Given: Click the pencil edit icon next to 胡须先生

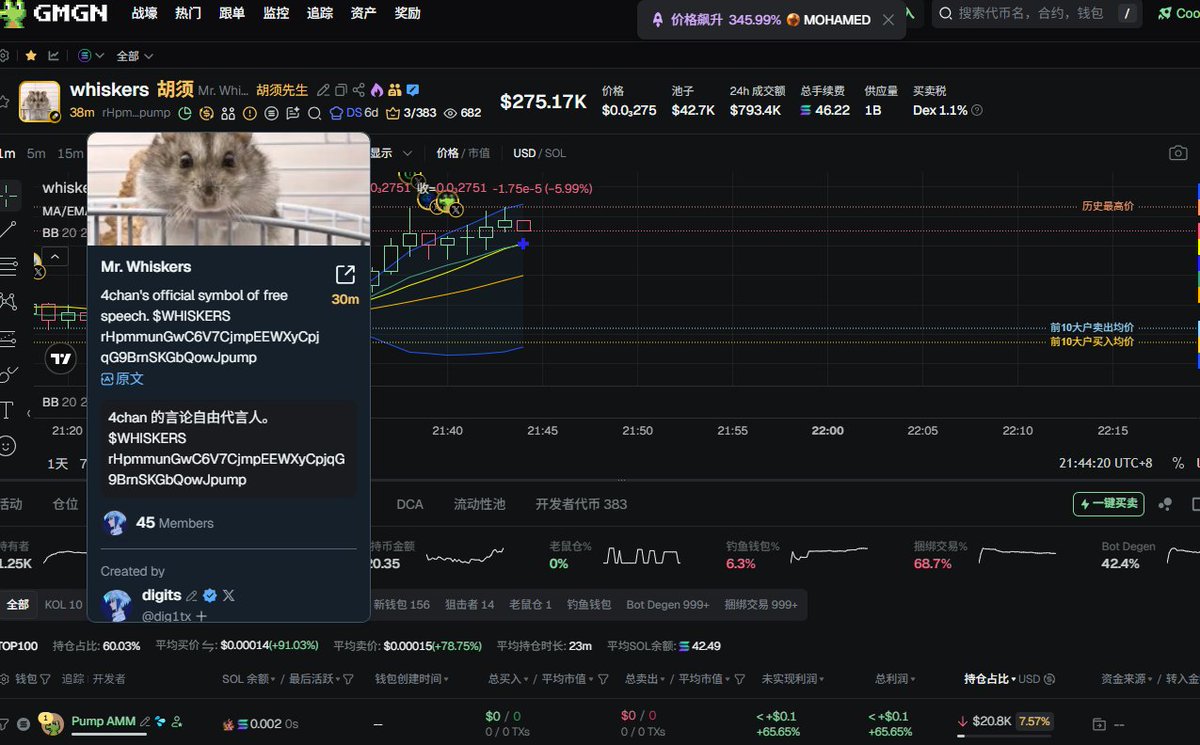Looking at the screenshot, I should 323,90.
